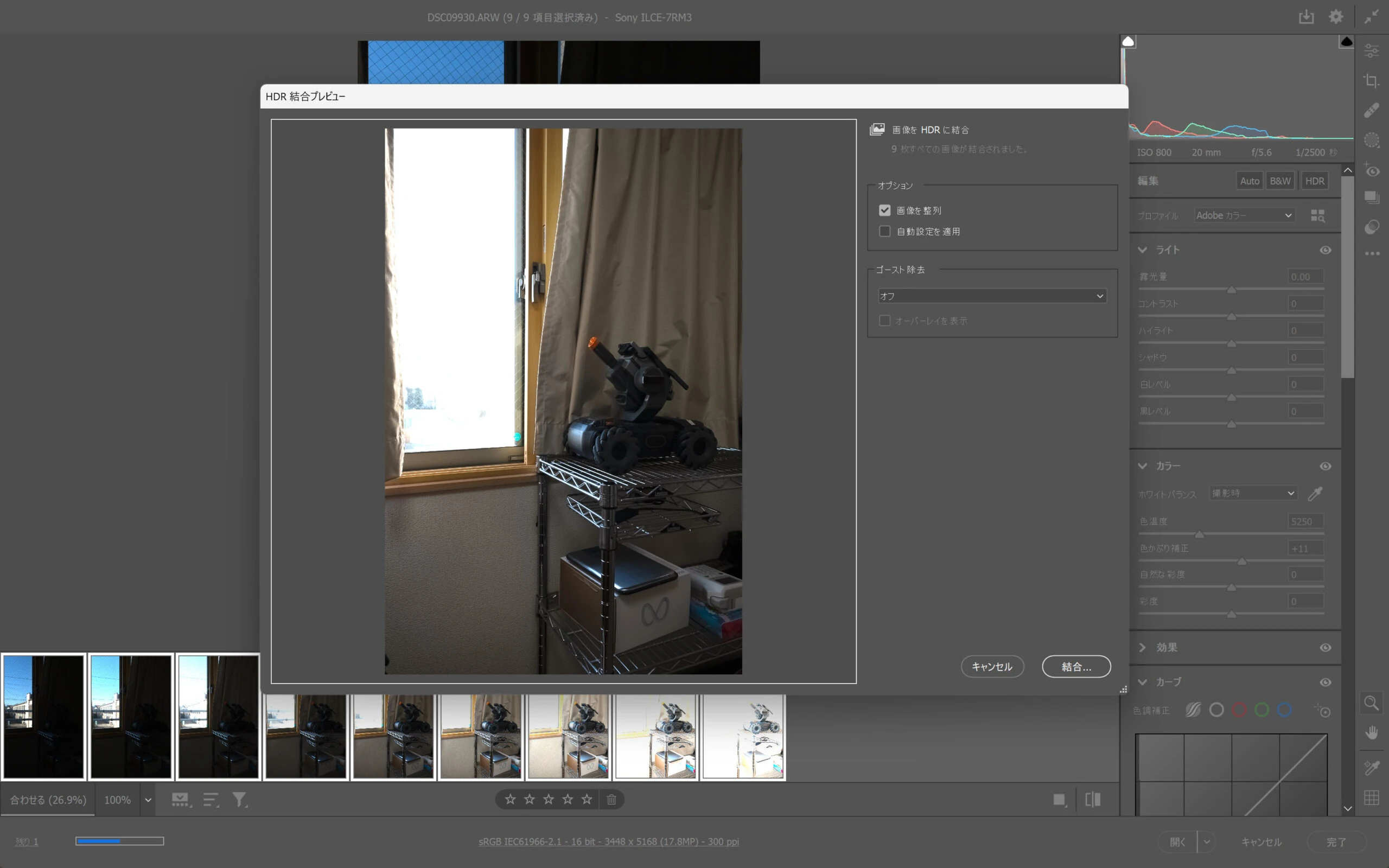Hide the ライト panel with eye icon
1389x868 pixels.
[1326, 250]
